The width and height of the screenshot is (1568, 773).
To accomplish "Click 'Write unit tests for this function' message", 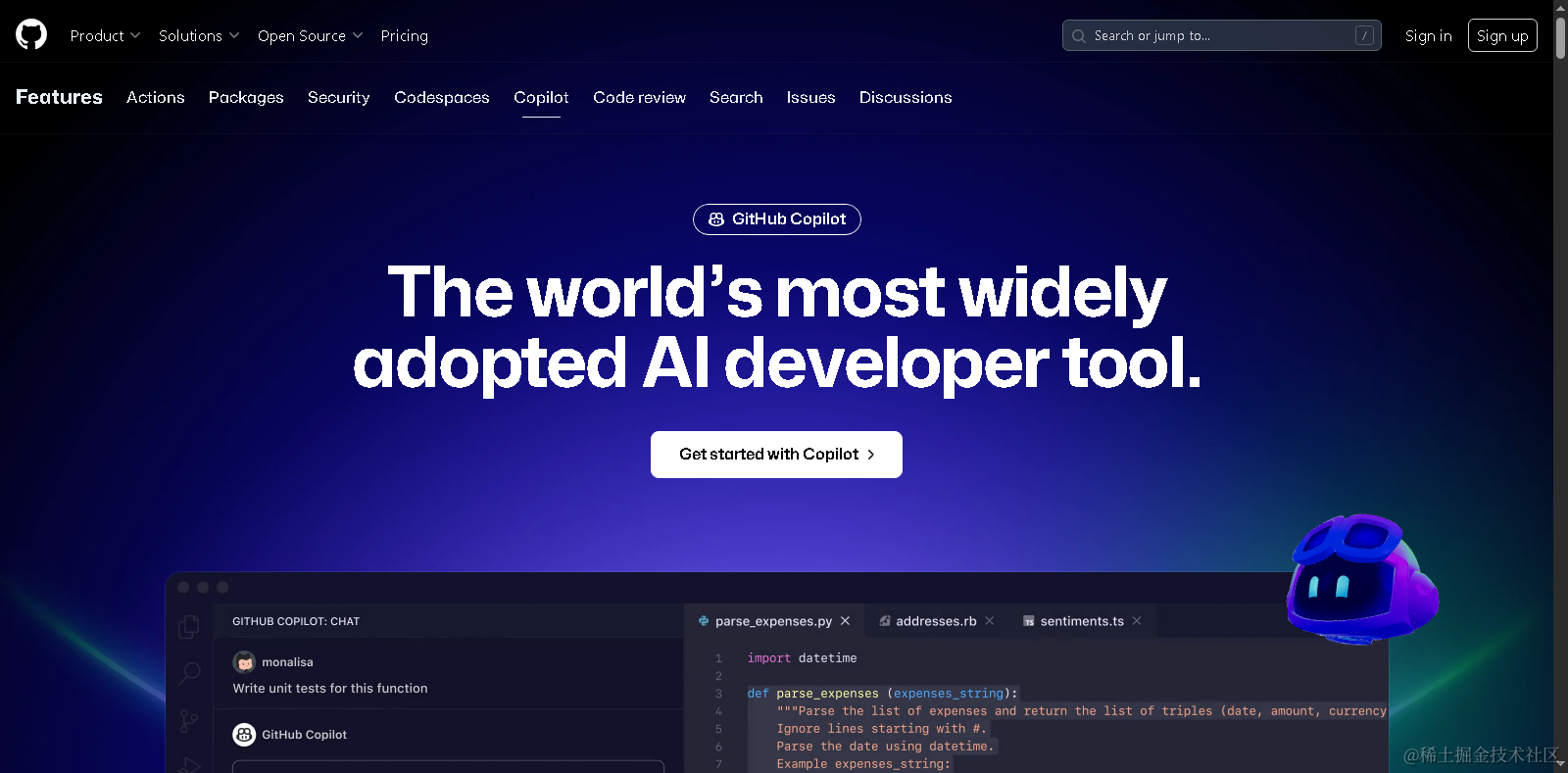I will pyautogui.click(x=330, y=689).
